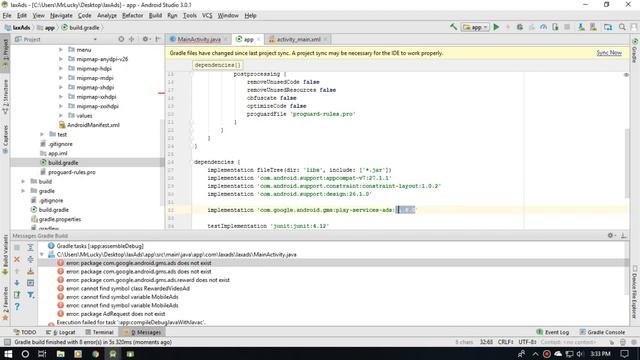Viewport: 640px width, 360px height.
Task: Click the red X close icon in Messages toolbar
Action: (17, 259)
